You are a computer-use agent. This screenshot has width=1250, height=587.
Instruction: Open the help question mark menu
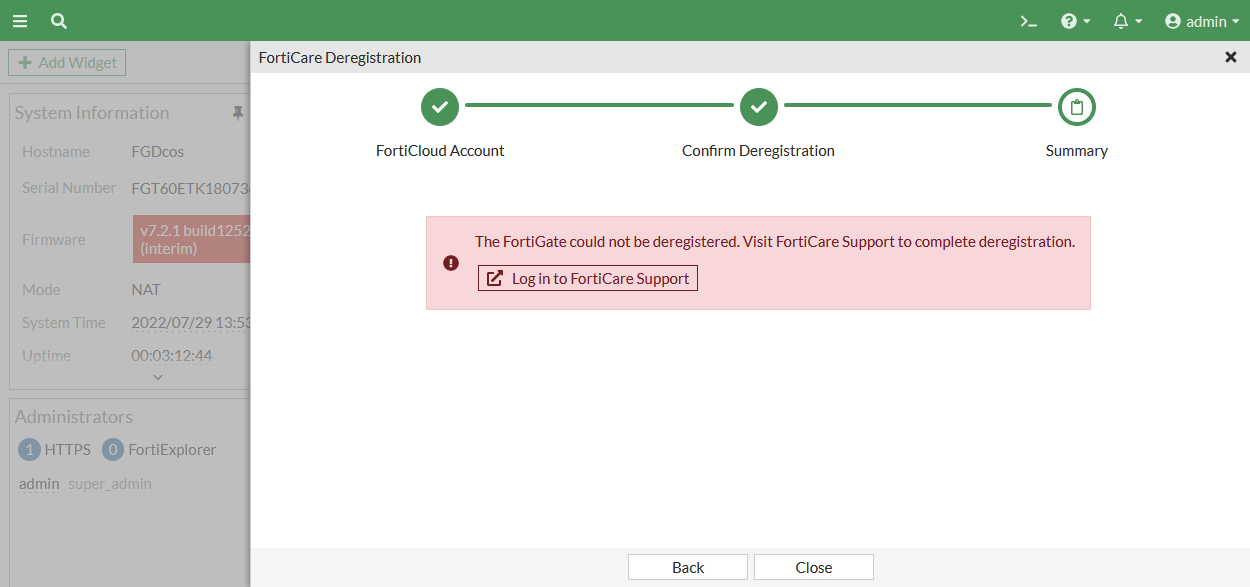click(1075, 21)
